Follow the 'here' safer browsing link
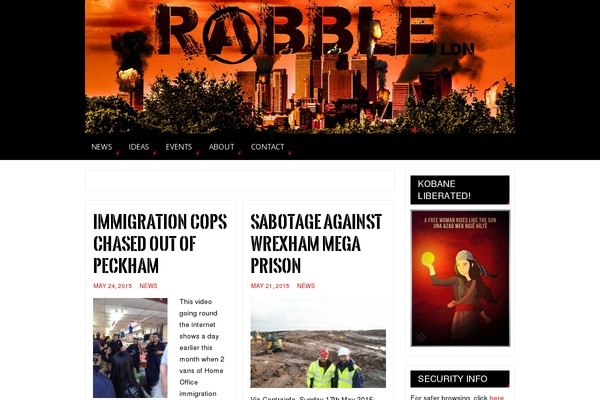This screenshot has width=600, height=400. 496,397
